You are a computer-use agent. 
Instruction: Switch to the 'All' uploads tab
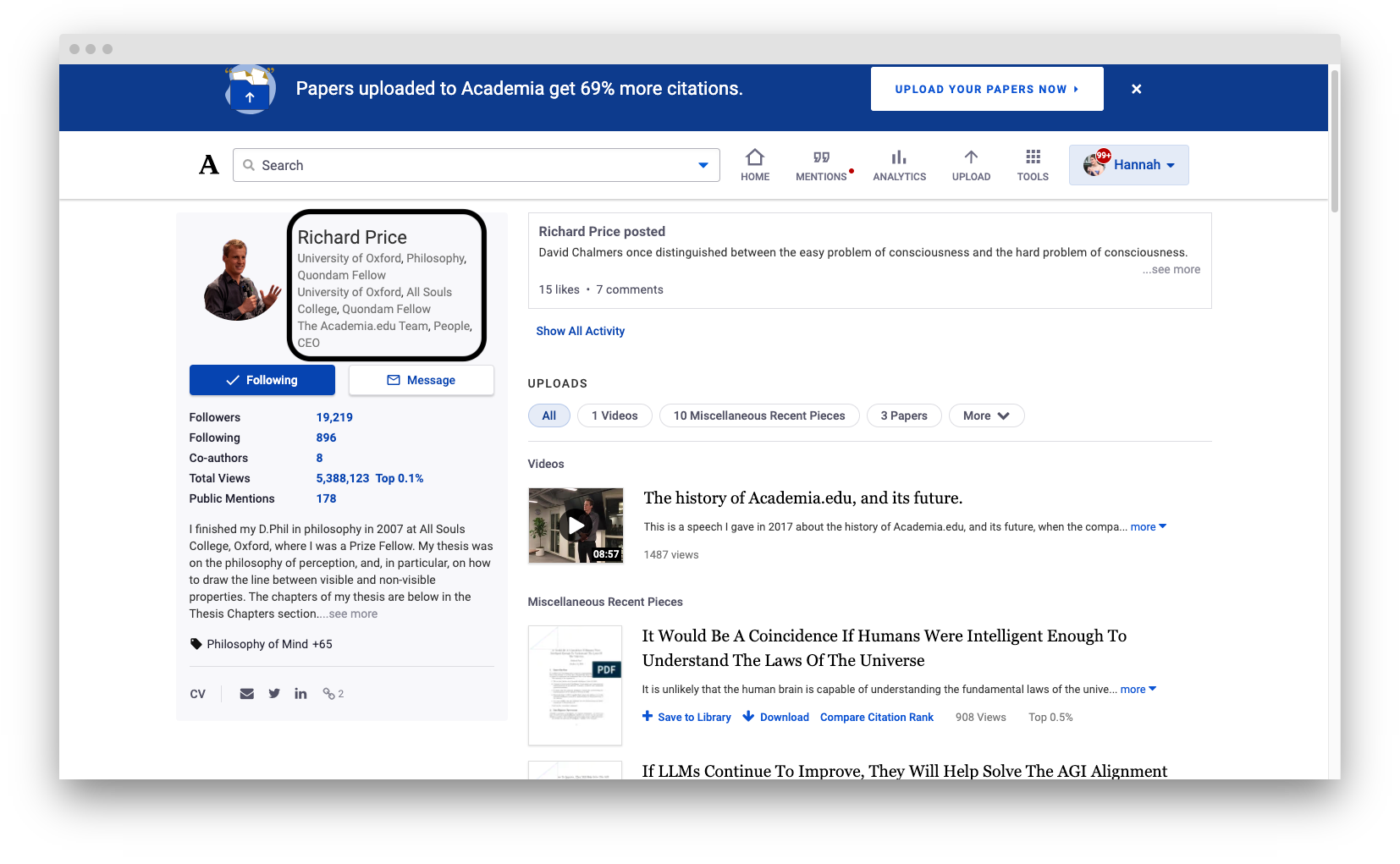click(548, 415)
